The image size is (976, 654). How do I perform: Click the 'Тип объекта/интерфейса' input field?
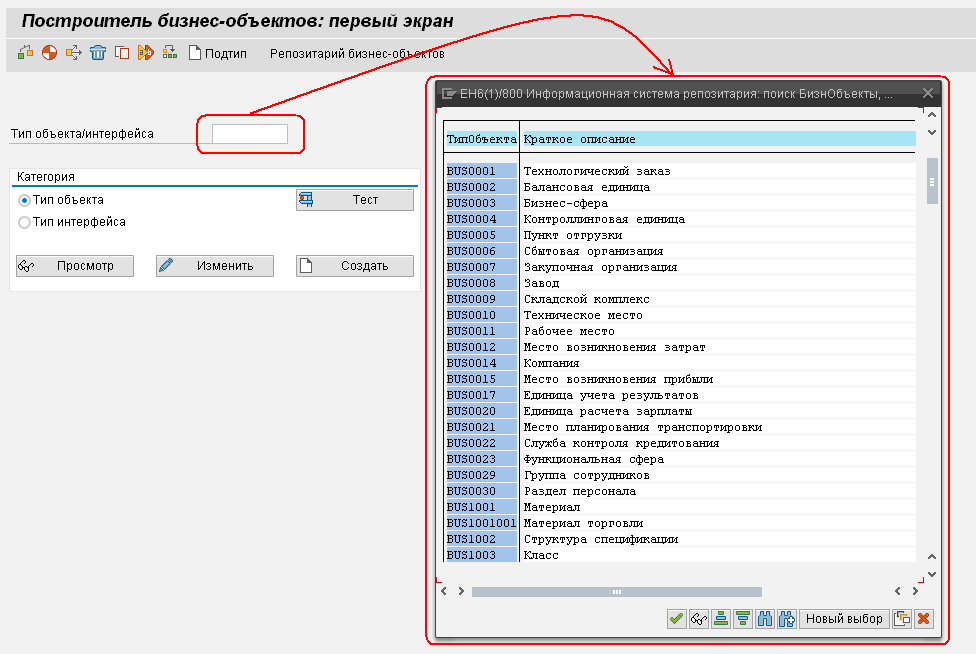pyautogui.click(x=250, y=134)
